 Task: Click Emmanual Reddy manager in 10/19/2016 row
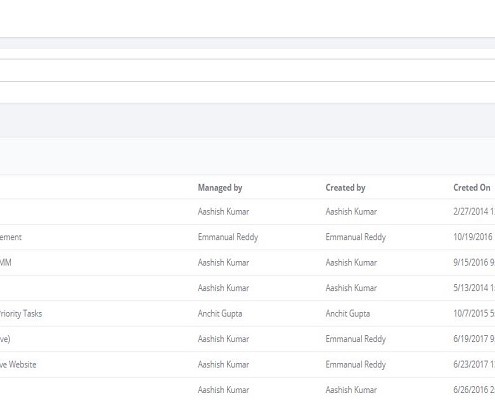point(228,237)
